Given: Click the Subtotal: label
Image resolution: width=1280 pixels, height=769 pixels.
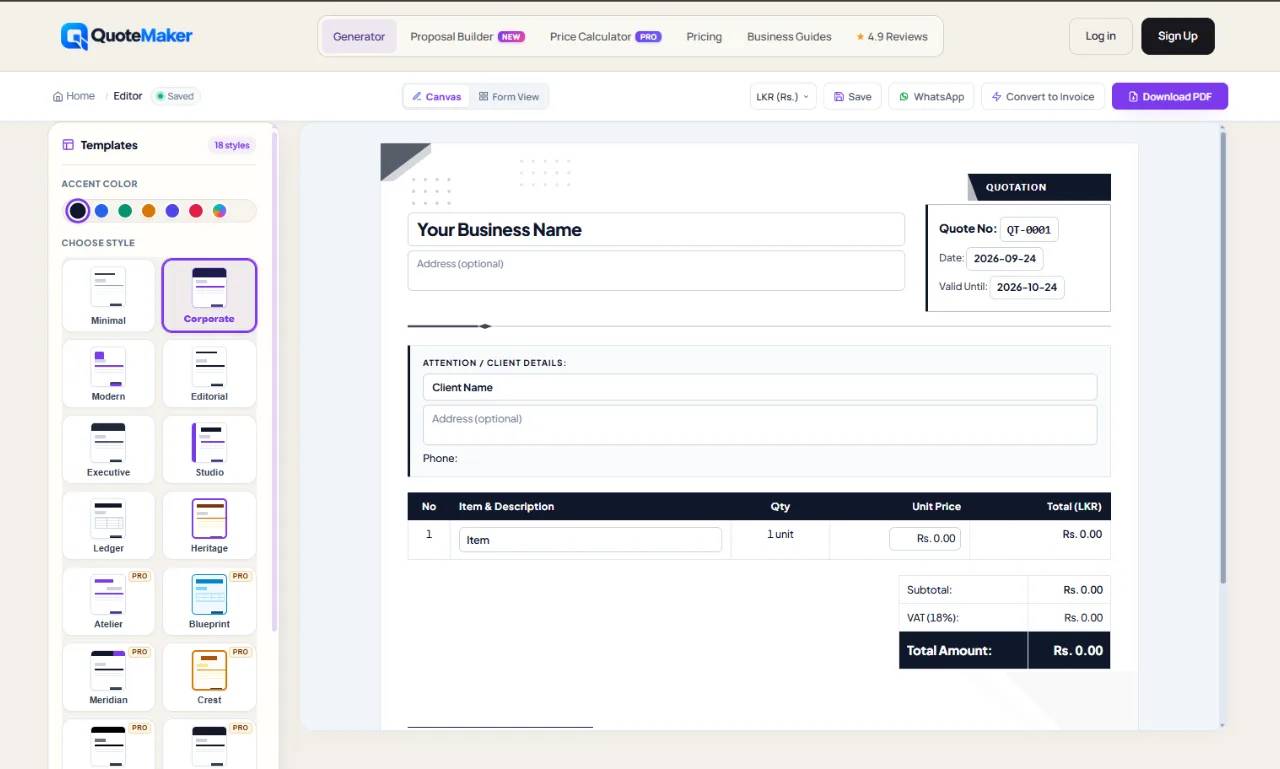Looking at the screenshot, I should coord(929,590).
